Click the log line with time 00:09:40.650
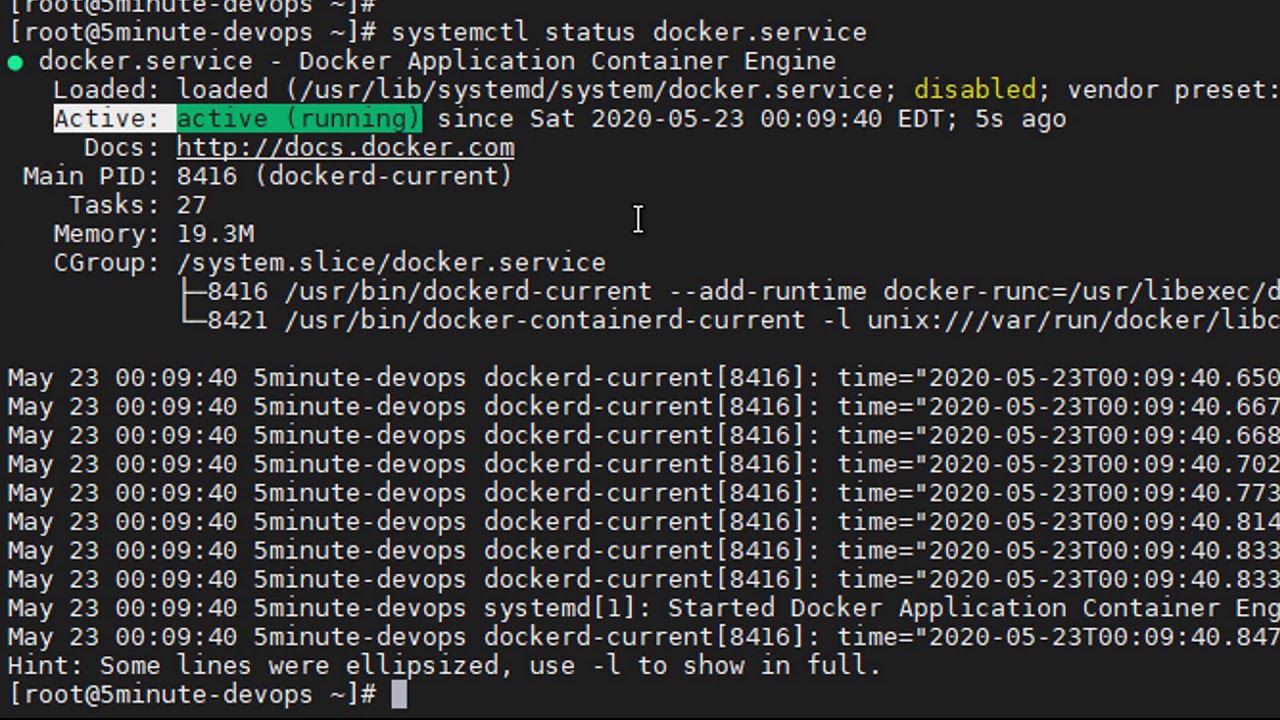 [643, 379]
